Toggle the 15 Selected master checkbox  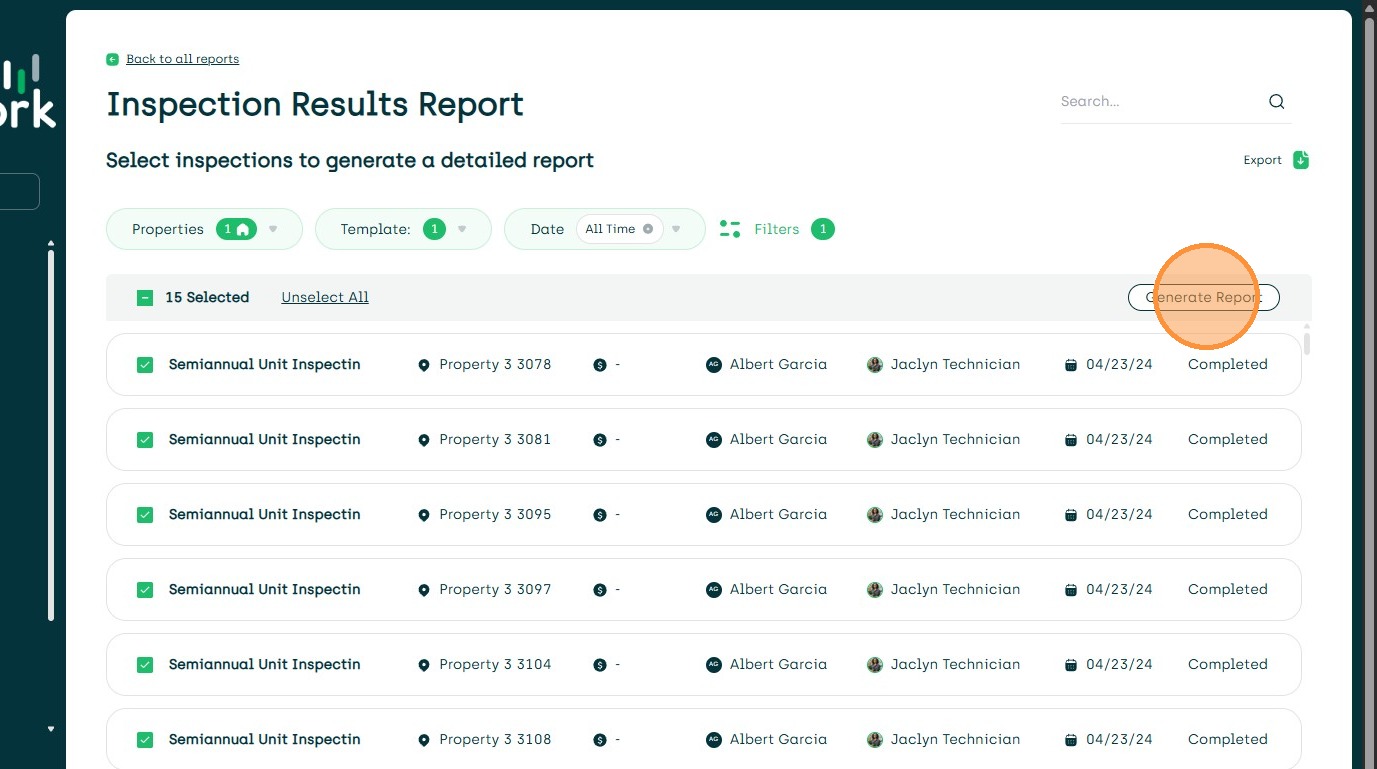[145, 298]
